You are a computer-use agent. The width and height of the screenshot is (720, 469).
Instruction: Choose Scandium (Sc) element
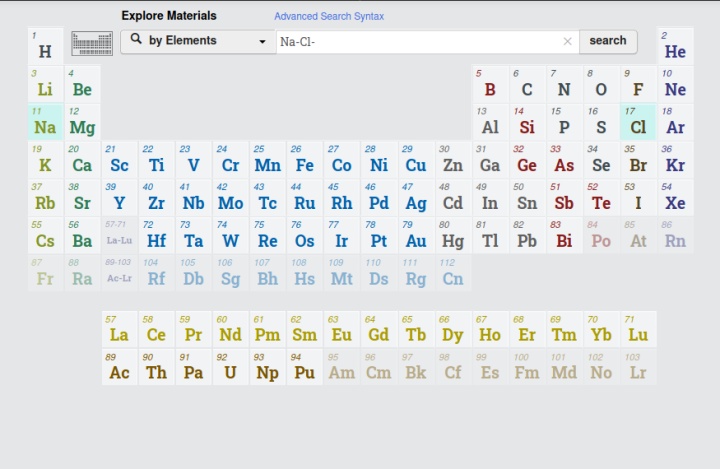119,160
